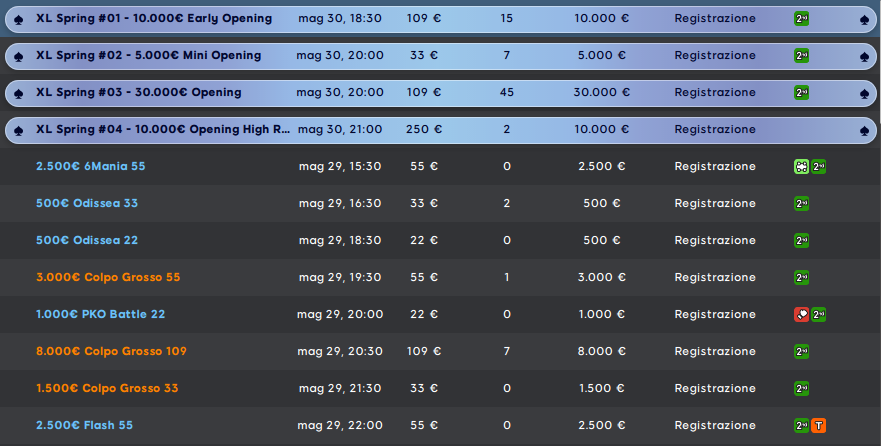
Task: Click the green 2x icon on XL Spring #01
Action: click(x=801, y=19)
